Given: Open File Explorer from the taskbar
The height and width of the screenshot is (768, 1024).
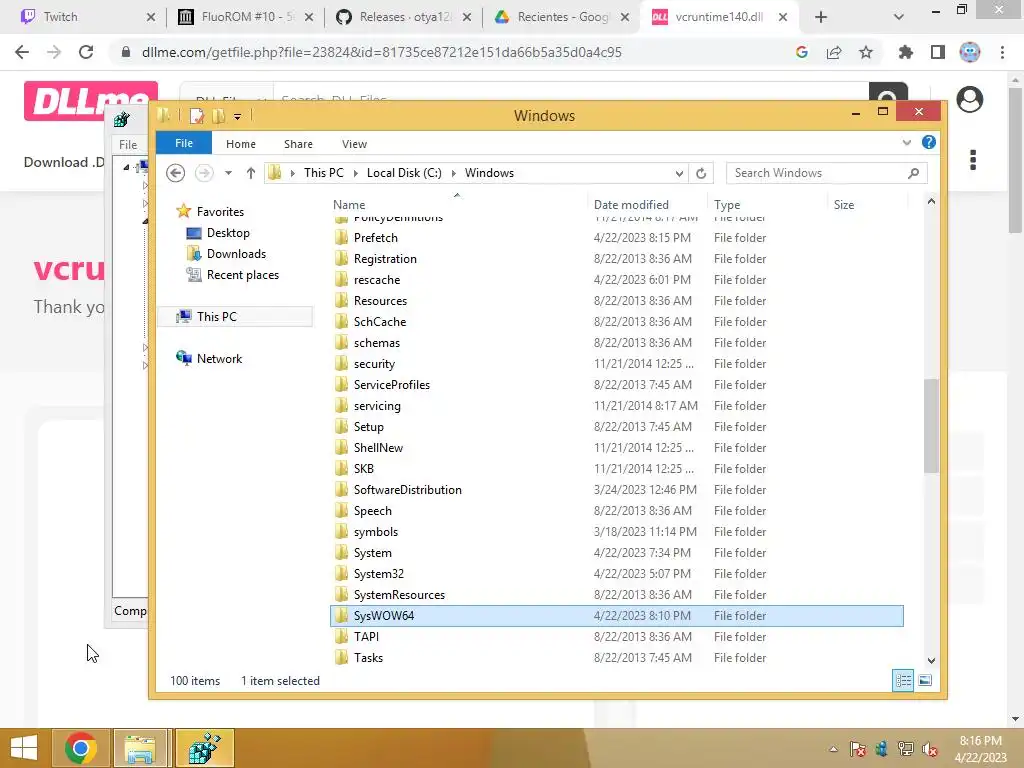Looking at the screenshot, I should pyautogui.click(x=140, y=748).
